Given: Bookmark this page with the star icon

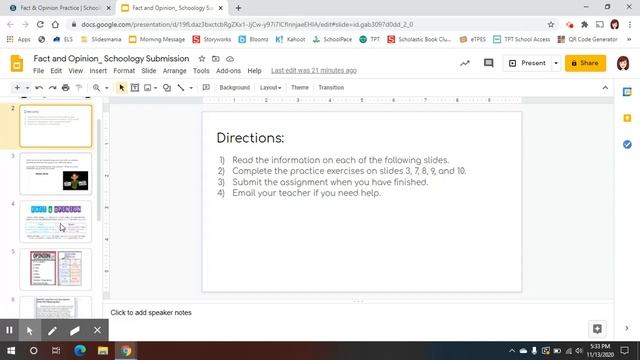Looking at the screenshot, I should (x=551, y=24).
